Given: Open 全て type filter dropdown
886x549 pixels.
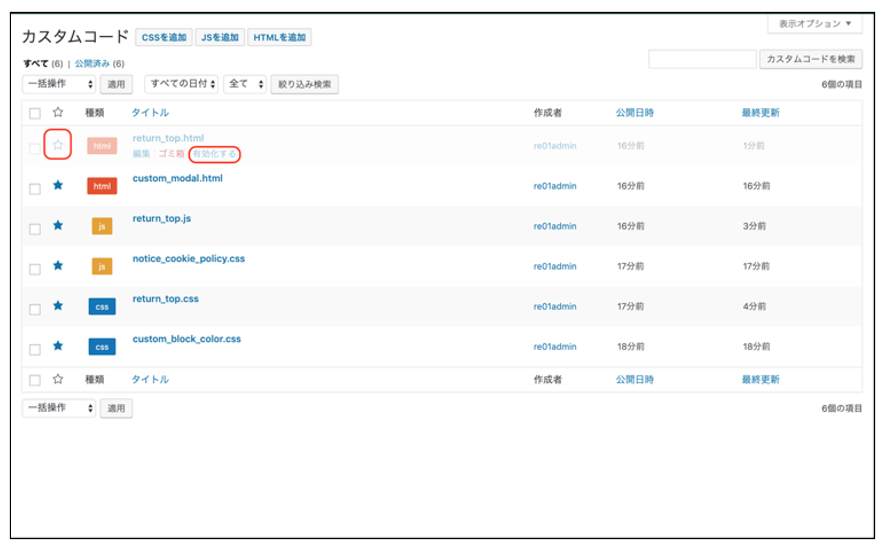Looking at the screenshot, I should [245, 84].
